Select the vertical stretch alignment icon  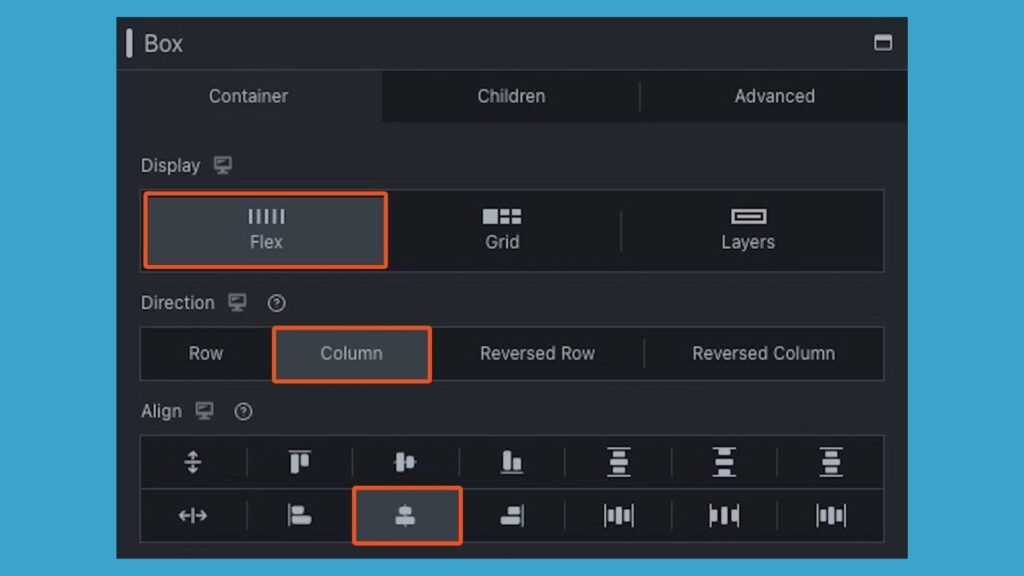tap(193, 462)
